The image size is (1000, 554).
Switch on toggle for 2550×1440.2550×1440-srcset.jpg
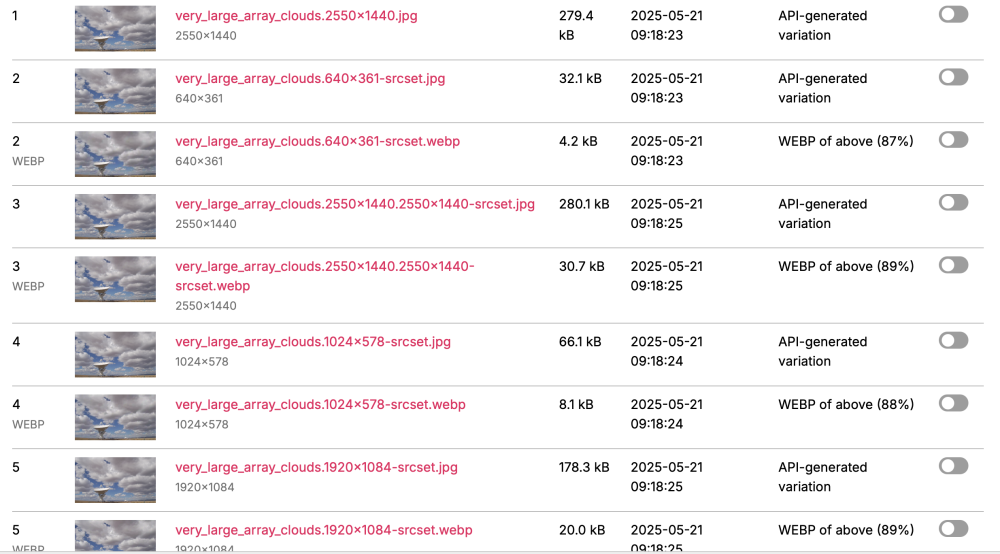(x=953, y=203)
